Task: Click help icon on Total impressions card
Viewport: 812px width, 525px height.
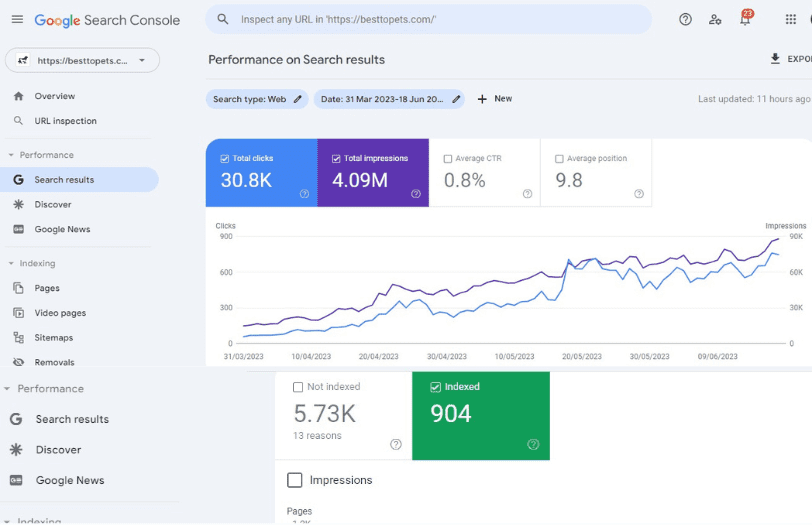Action: 416,194
